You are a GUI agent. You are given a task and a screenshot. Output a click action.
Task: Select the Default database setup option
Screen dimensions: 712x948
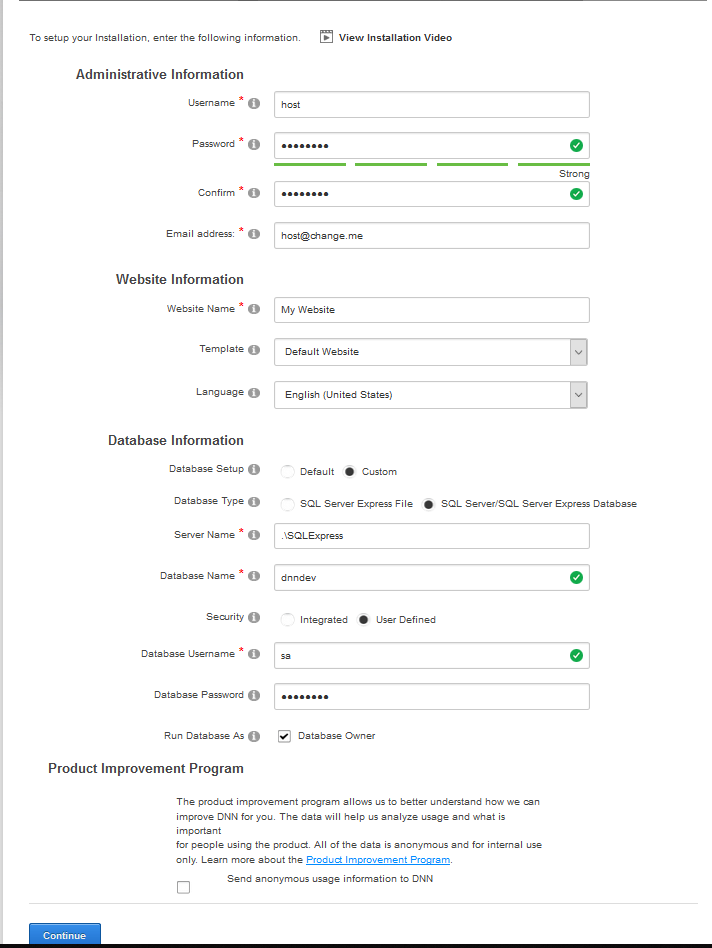(287, 471)
